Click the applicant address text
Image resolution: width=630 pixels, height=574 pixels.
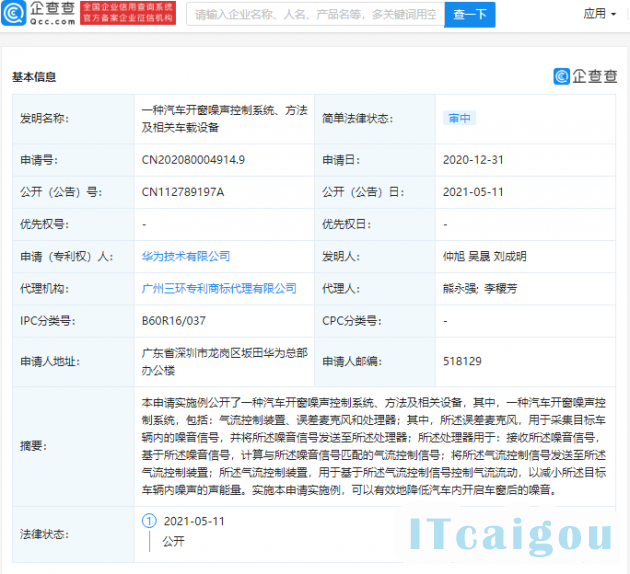224,362
